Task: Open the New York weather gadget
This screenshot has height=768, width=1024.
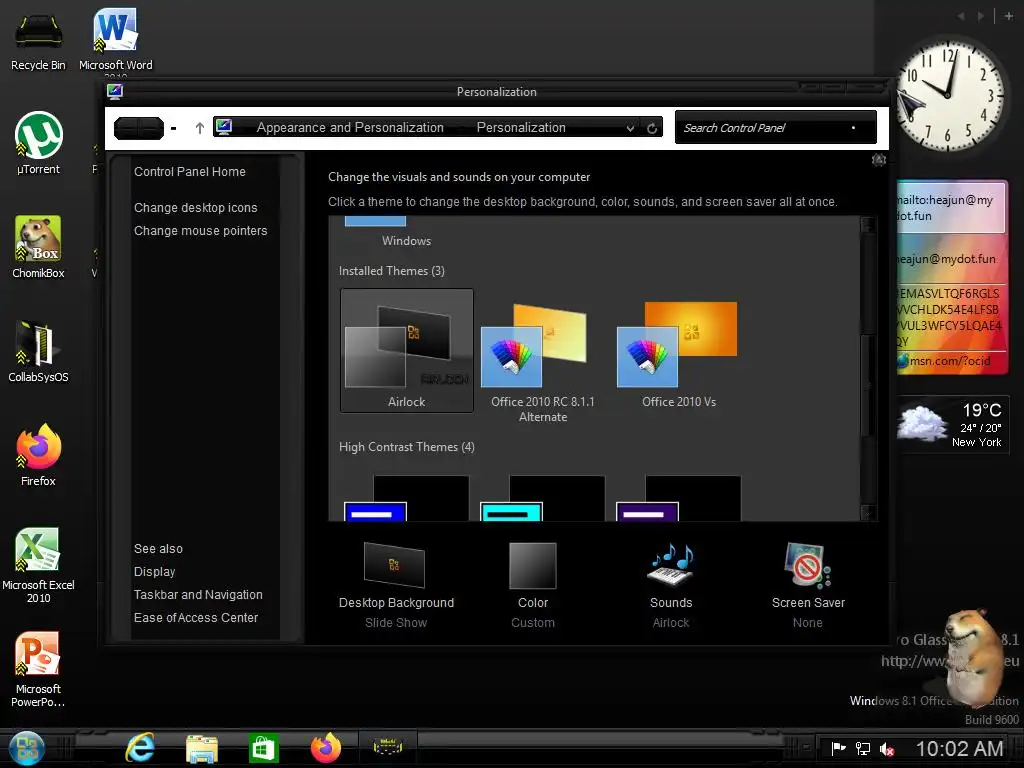Action: coord(953,425)
